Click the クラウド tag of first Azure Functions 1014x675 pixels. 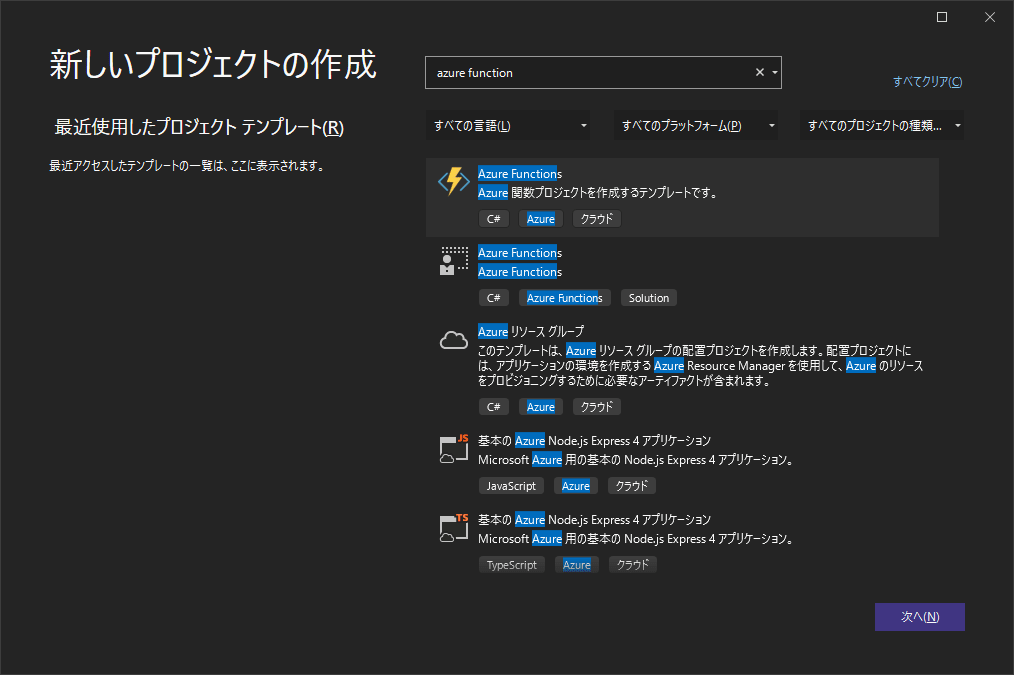pos(596,219)
